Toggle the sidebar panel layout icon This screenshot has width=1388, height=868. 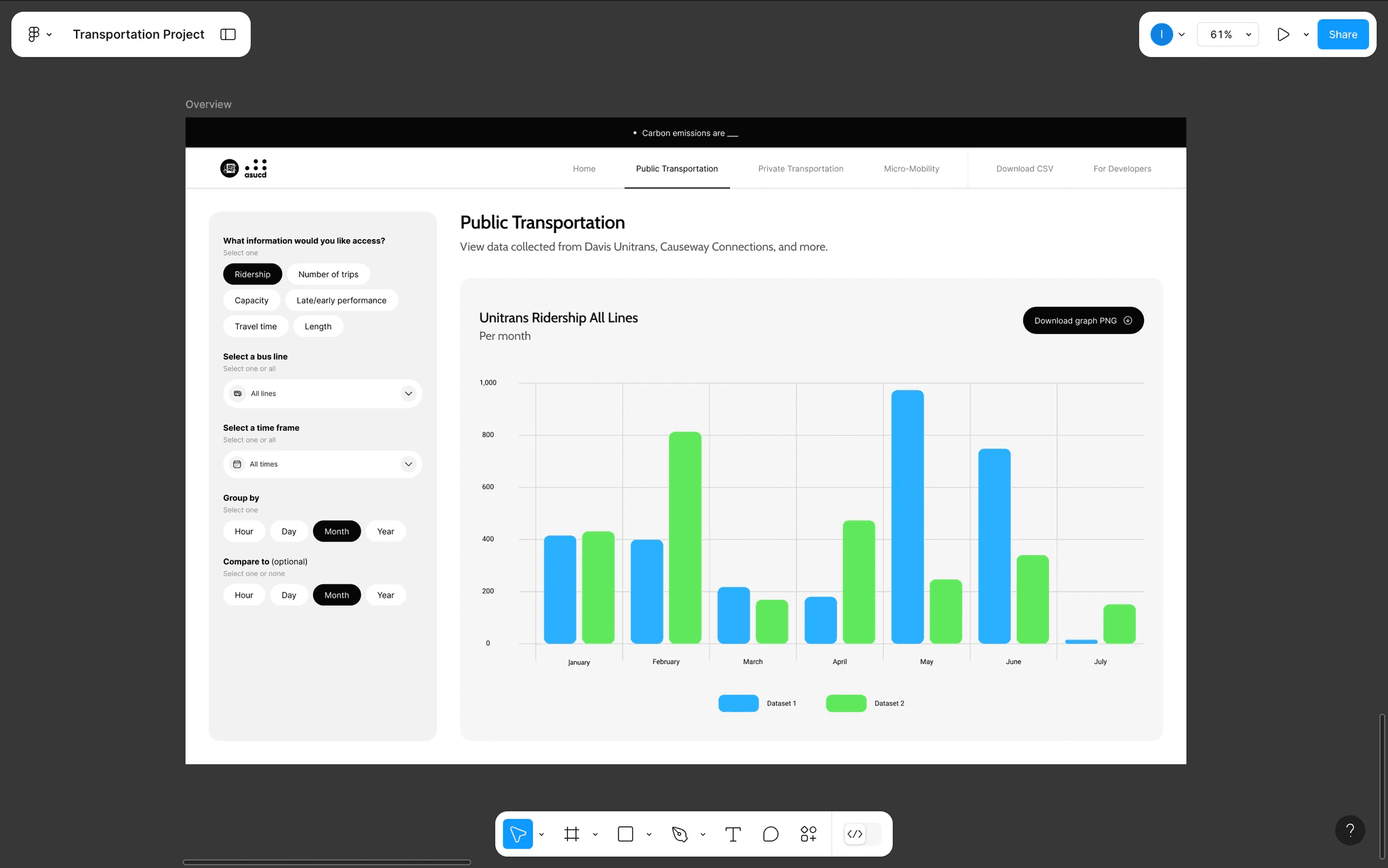click(228, 35)
